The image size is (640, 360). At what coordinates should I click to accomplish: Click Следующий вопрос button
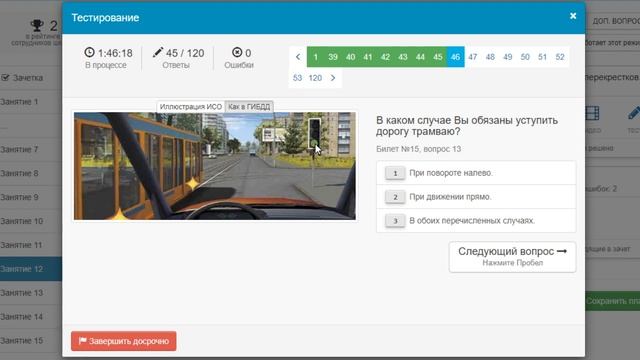512,256
